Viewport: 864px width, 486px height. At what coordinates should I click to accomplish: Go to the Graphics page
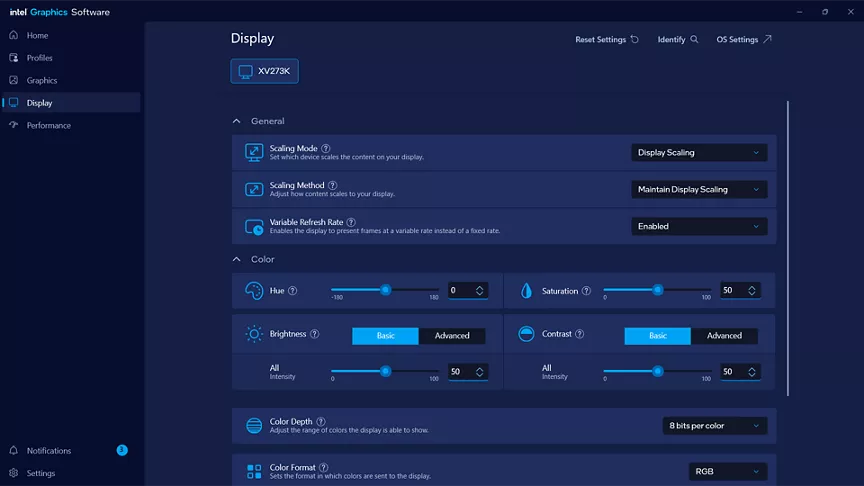coord(42,80)
